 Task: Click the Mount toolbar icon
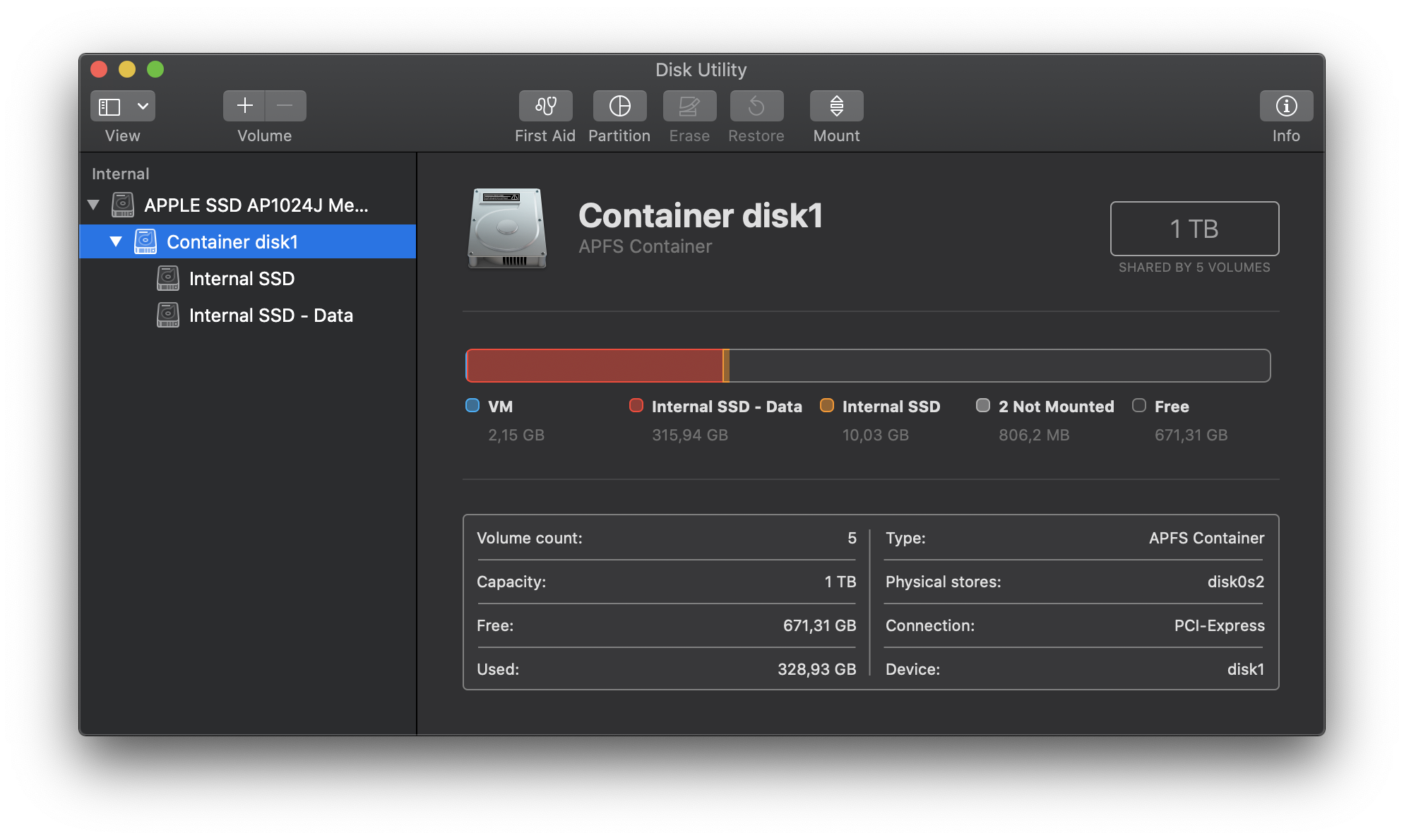[836, 106]
